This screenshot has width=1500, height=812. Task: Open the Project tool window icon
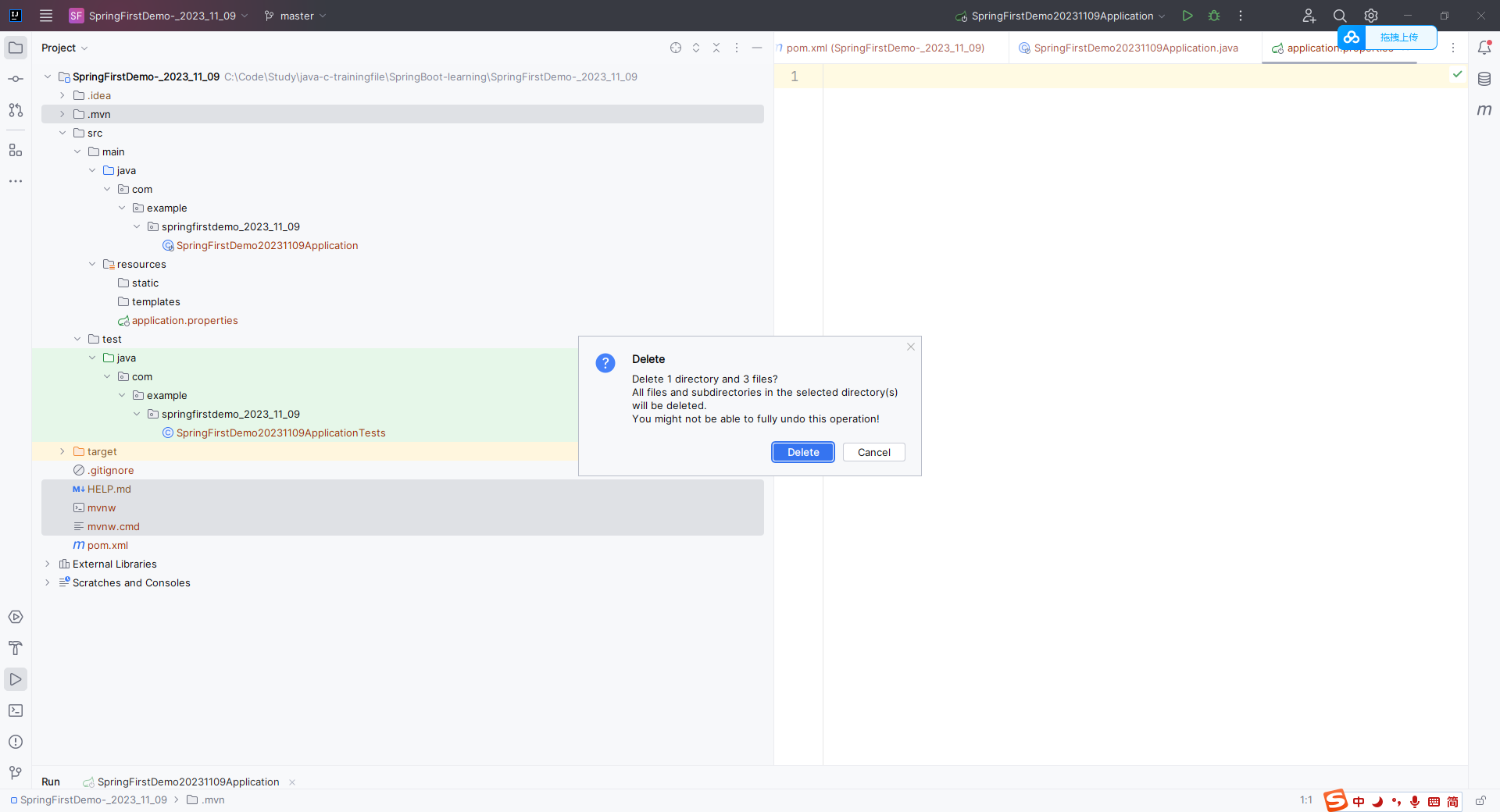click(x=16, y=48)
